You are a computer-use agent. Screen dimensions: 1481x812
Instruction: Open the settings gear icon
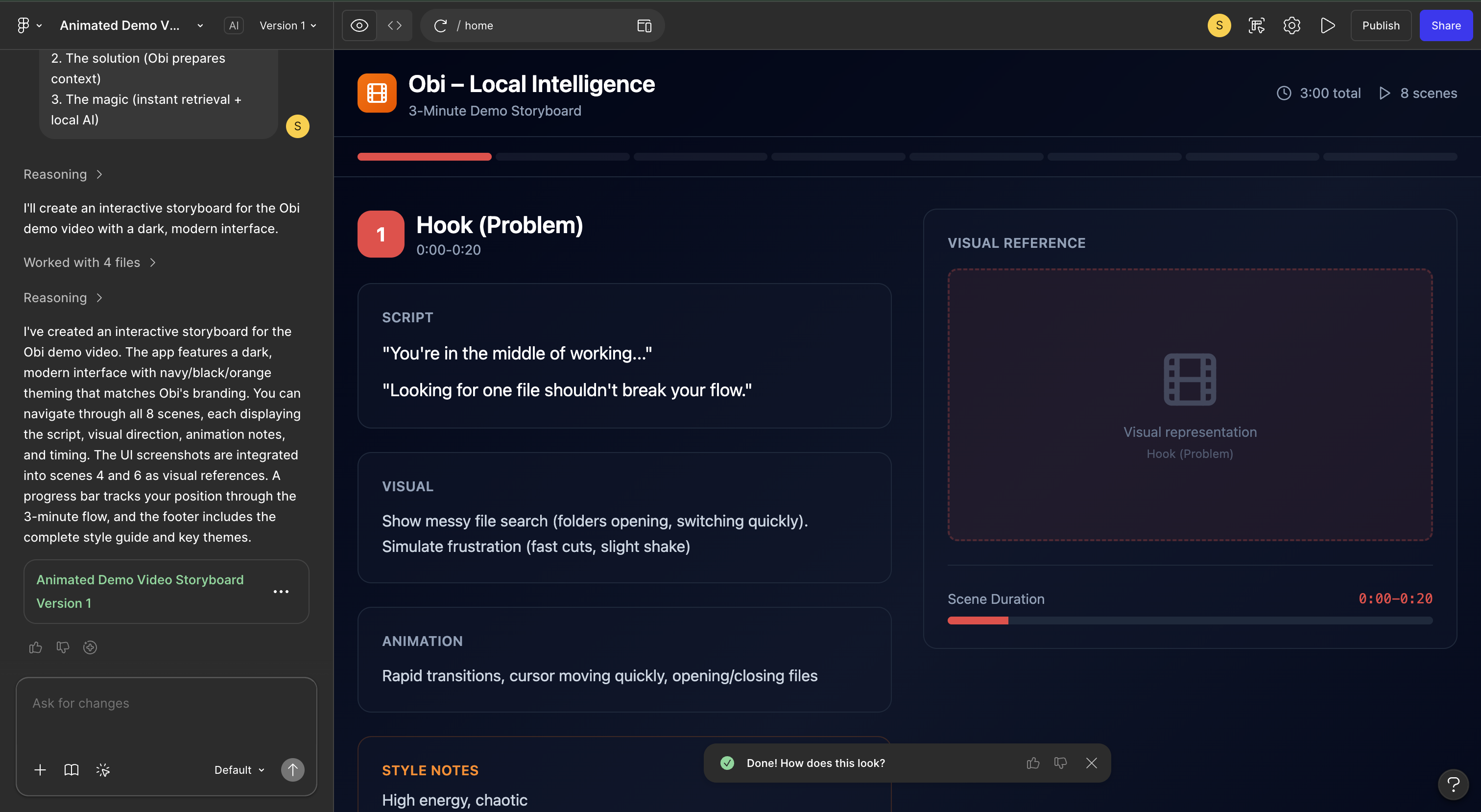coord(1291,25)
